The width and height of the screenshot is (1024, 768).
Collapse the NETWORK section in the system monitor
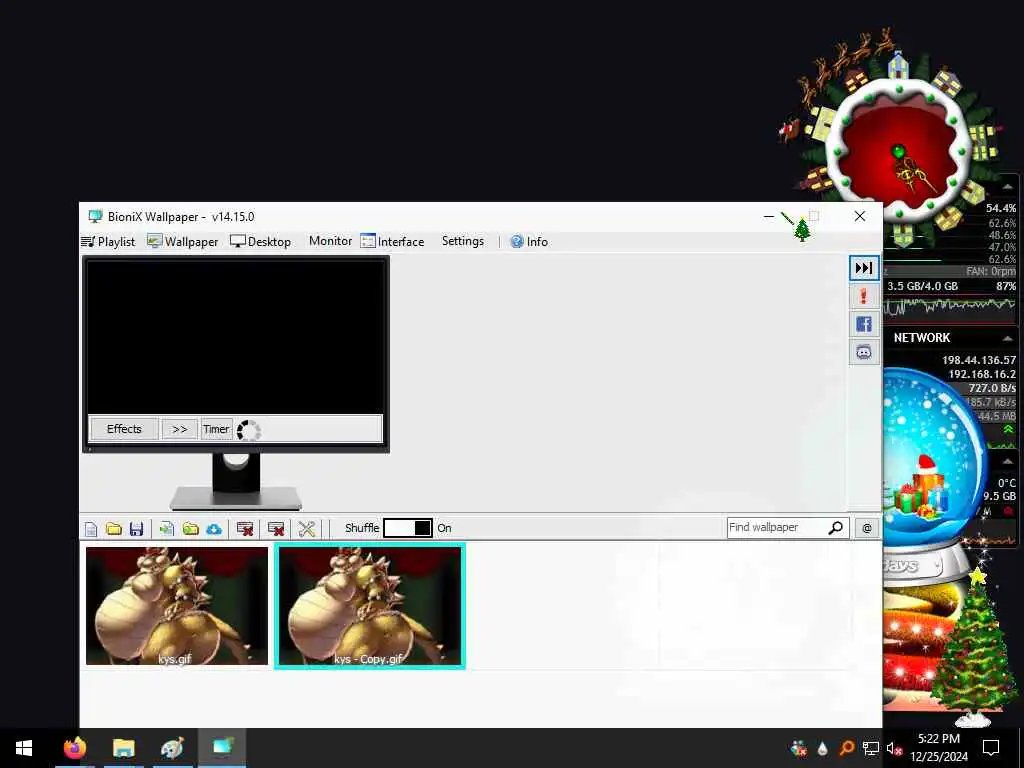click(1008, 338)
